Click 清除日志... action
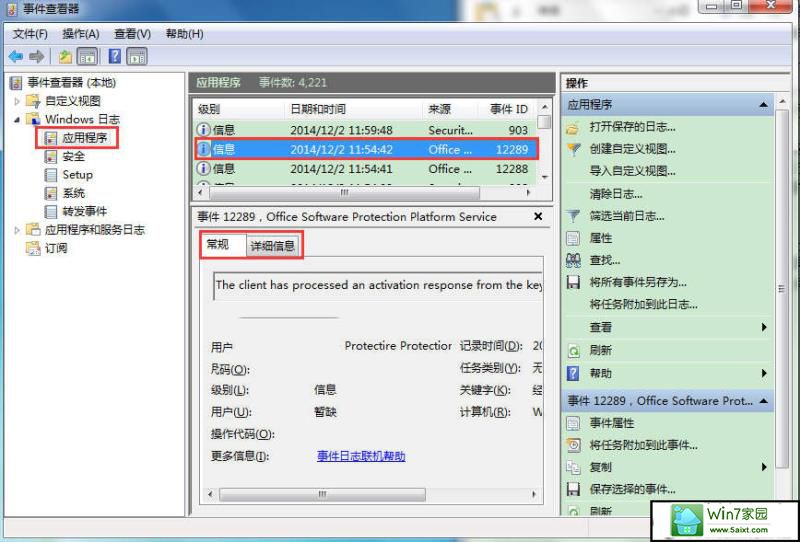800x542 pixels. [x=616, y=194]
